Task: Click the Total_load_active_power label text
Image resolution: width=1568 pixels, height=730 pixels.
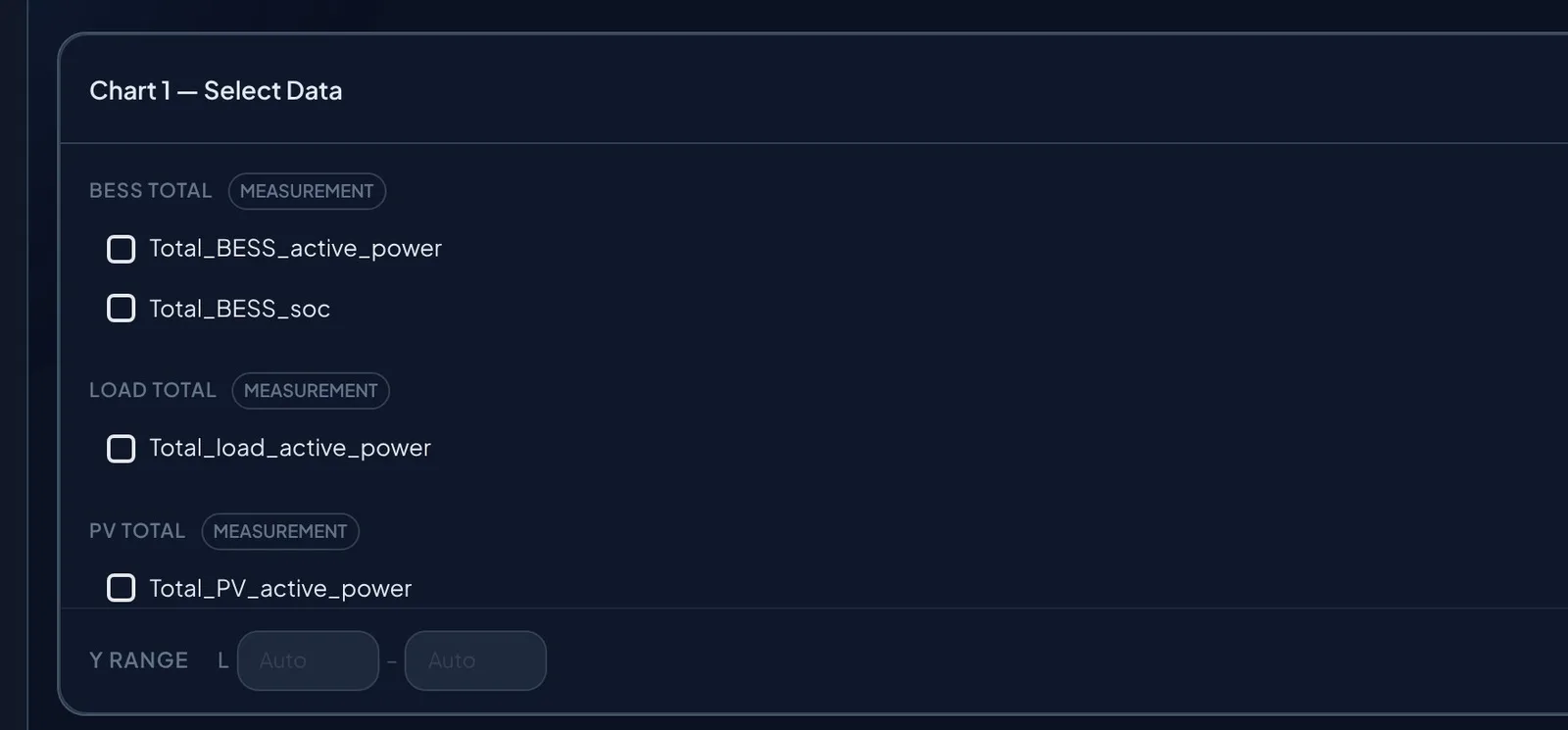Action: click(x=290, y=449)
